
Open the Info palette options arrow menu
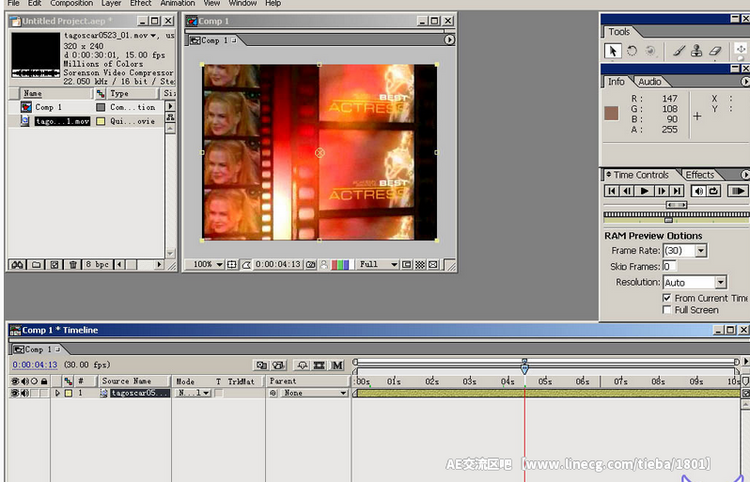(x=745, y=82)
